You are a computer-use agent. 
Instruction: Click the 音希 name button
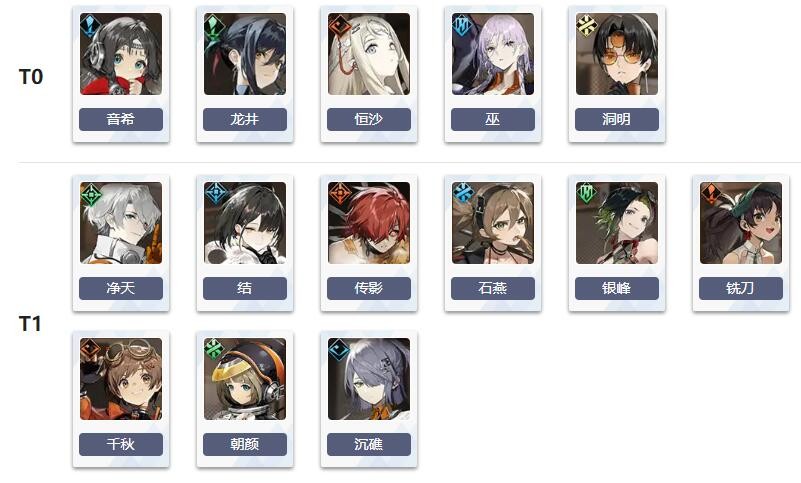tap(121, 120)
